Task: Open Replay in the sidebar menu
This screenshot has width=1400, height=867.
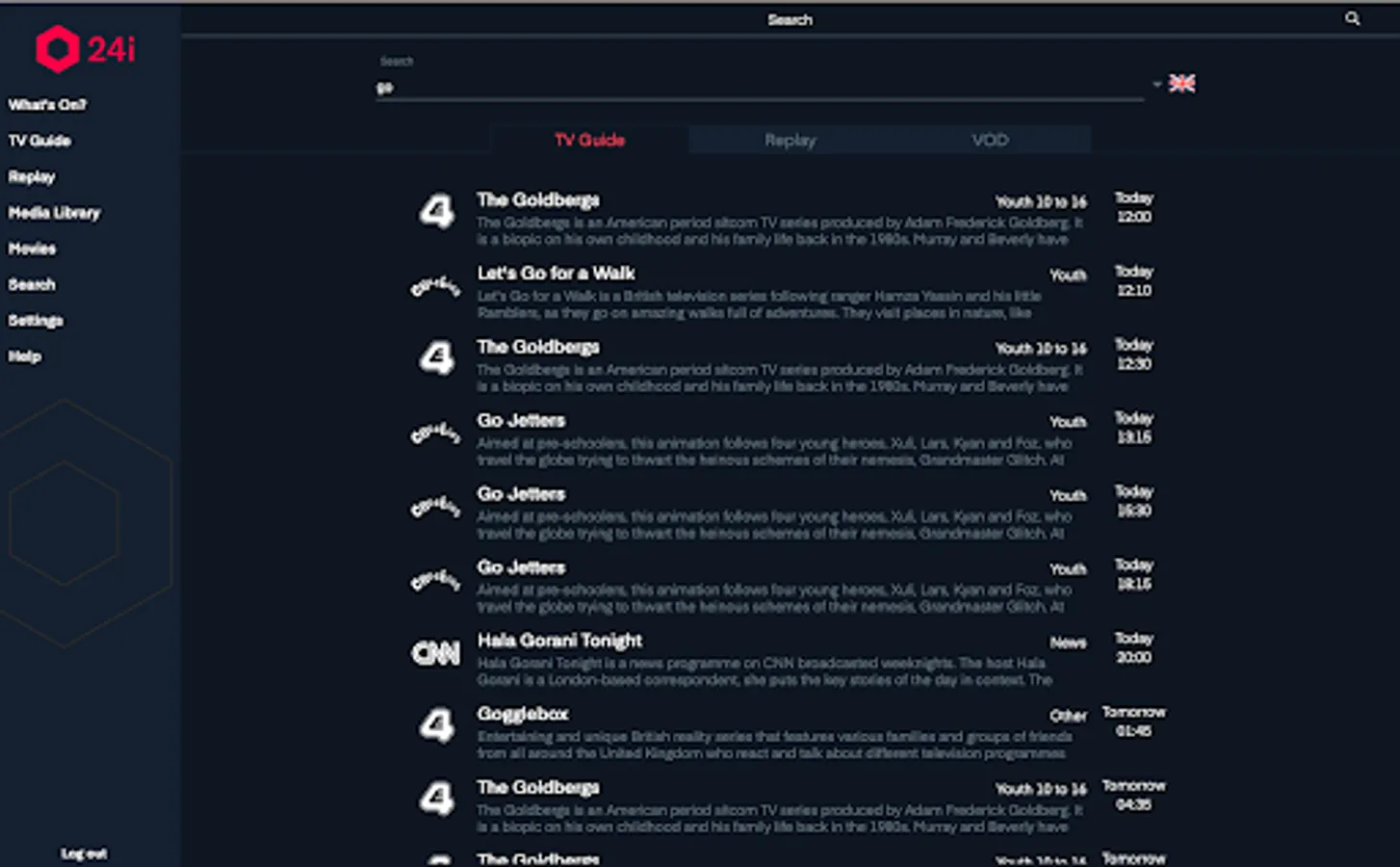Action: [x=32, y=176]
